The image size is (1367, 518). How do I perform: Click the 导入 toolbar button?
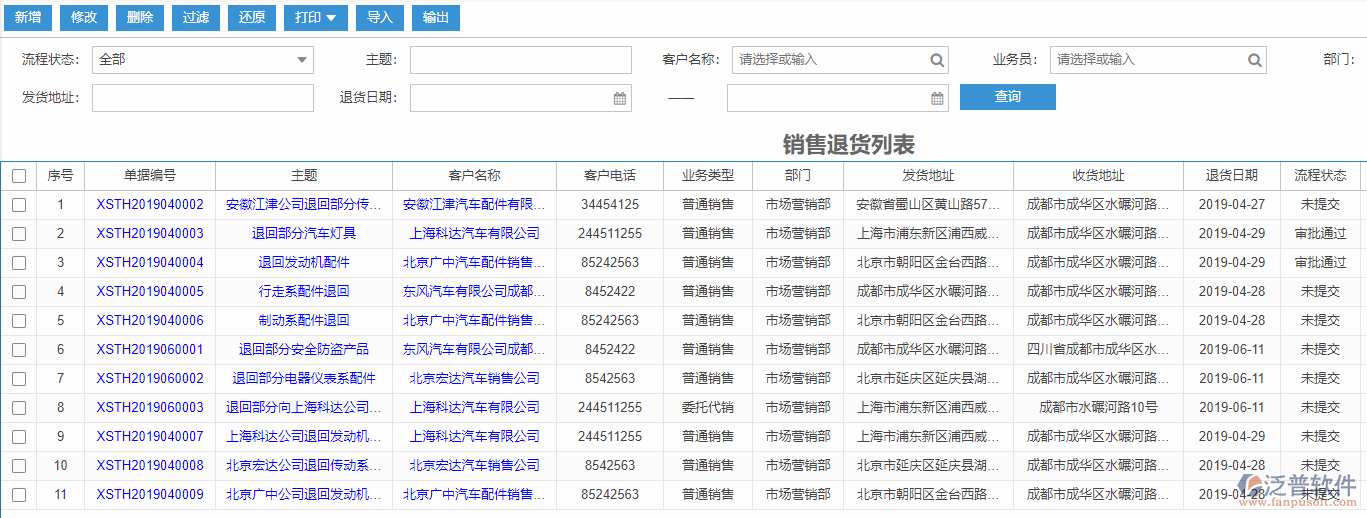pyautogui.click(x=379, y=17)
